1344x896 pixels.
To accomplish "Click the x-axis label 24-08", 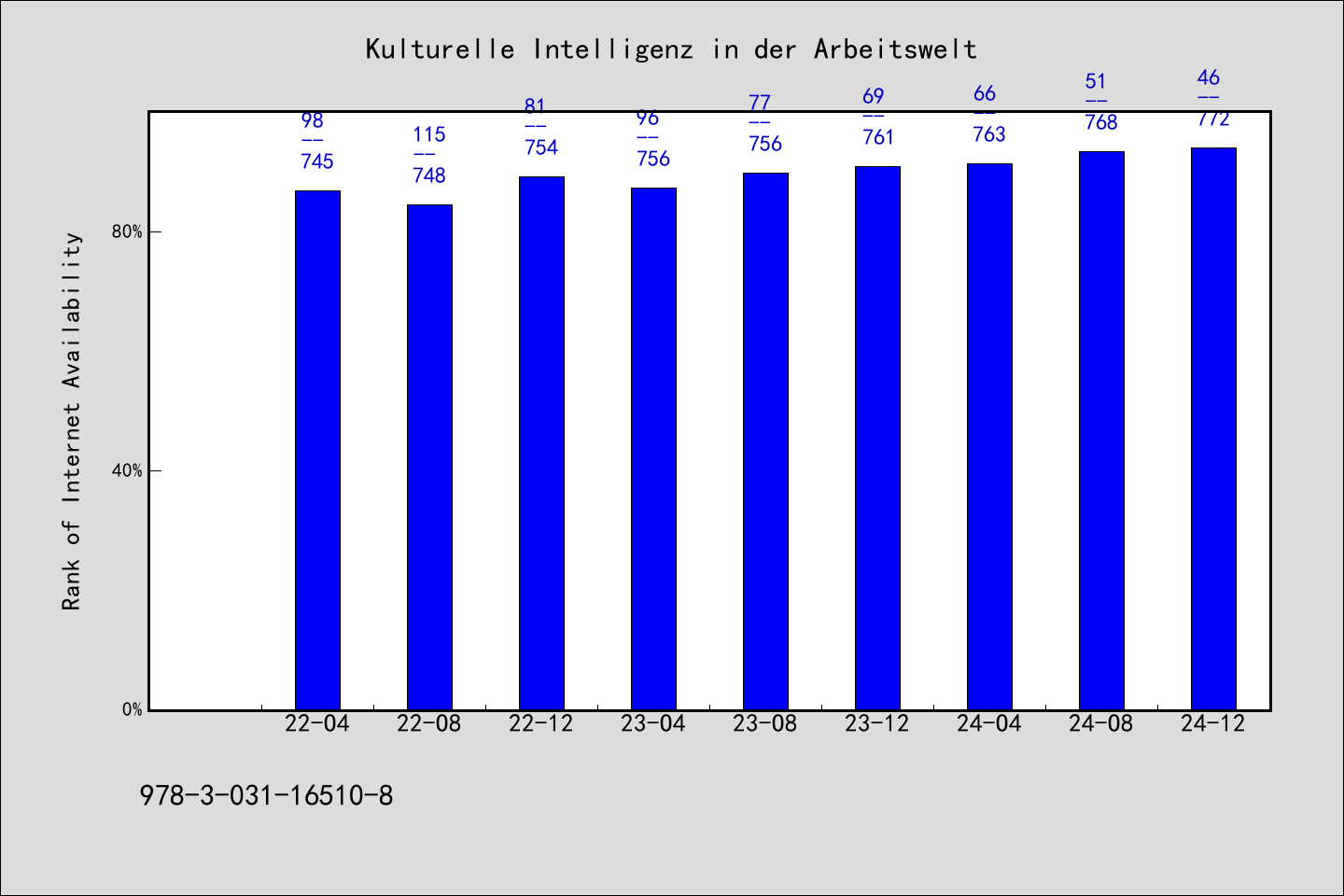I will [x=1101, y=723].
